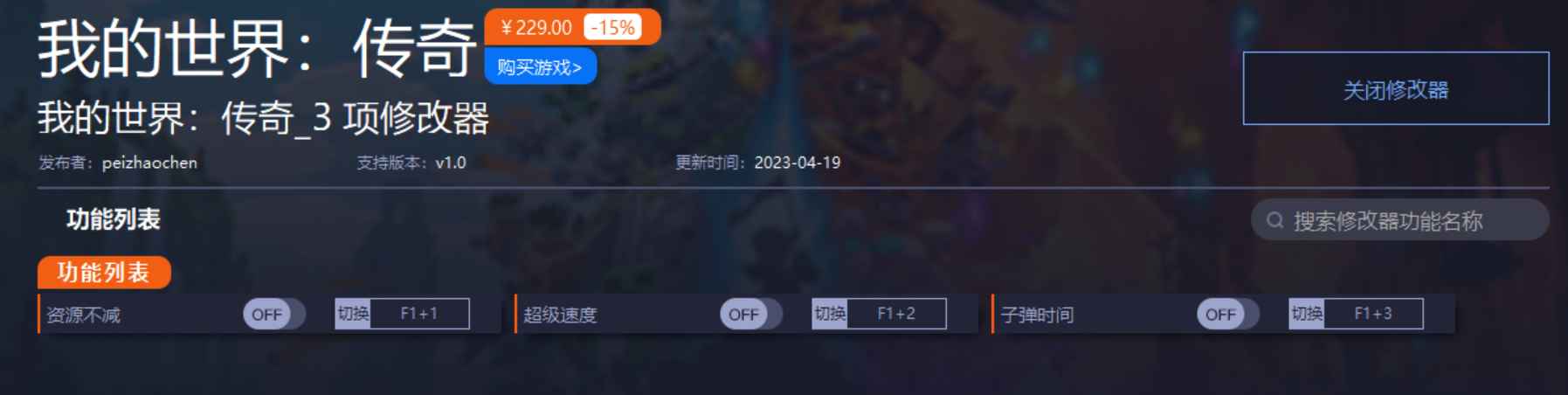The width and height of the screenshot is (1568, 395).
Task: Click the 我的世界：传奇 game title
Action: (257, 48)
